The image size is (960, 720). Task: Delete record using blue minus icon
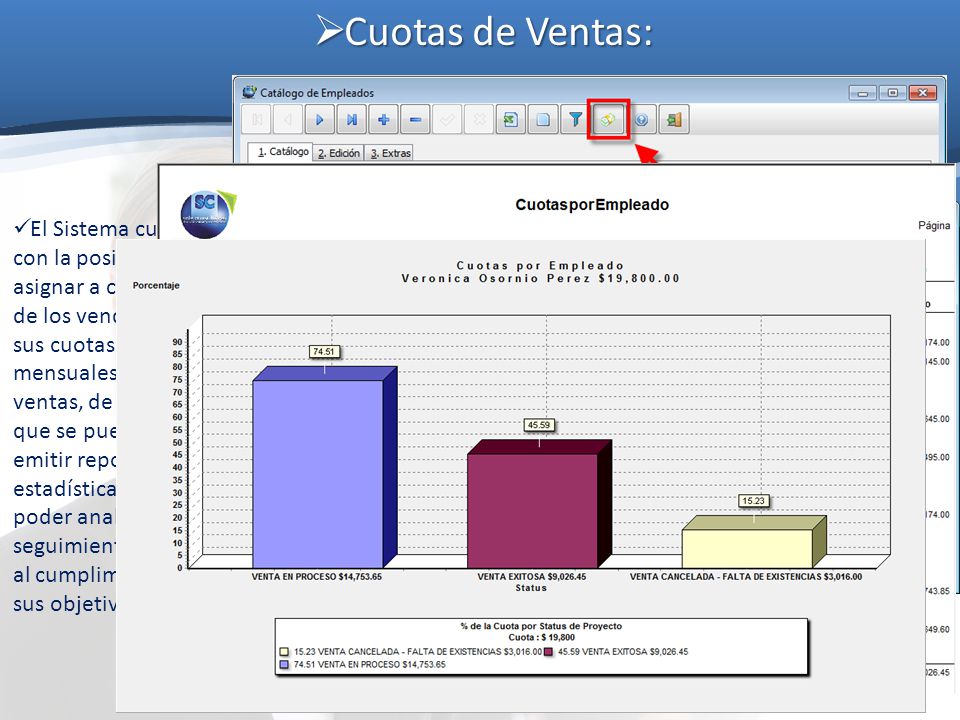tap(415, 119)
